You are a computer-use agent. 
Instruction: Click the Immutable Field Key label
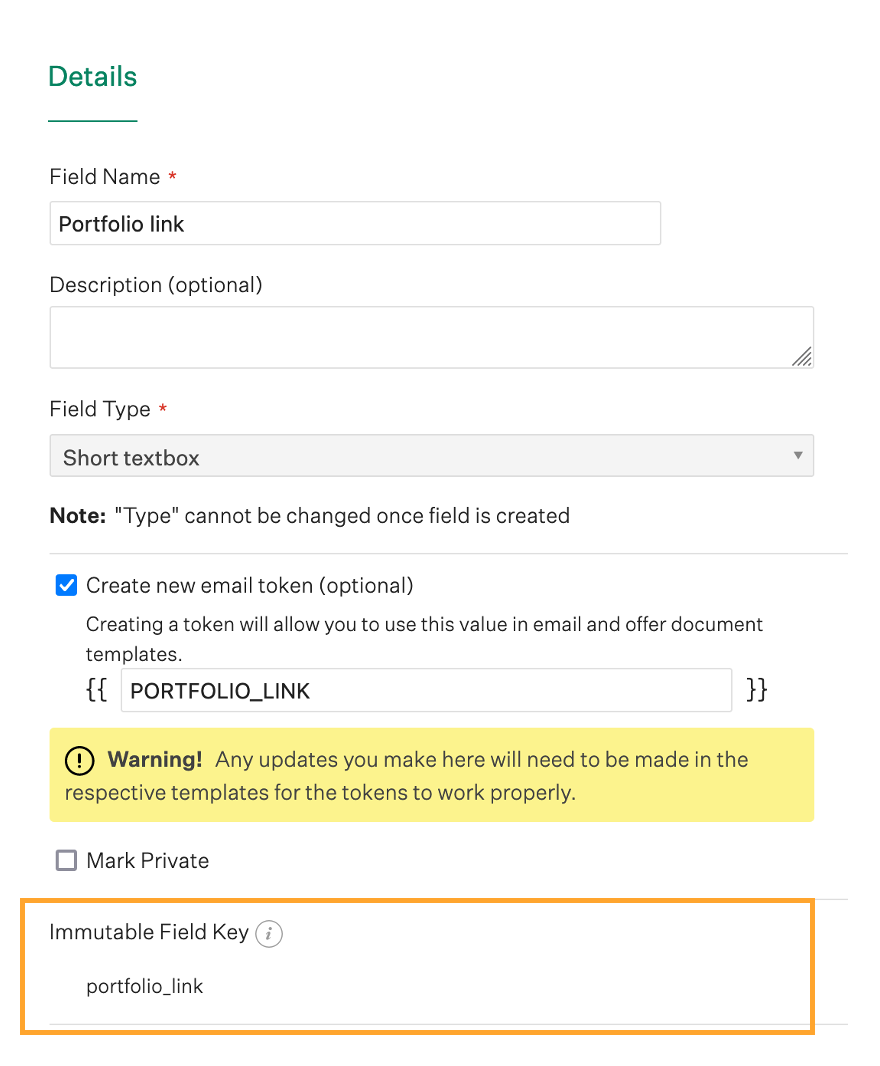149,932
